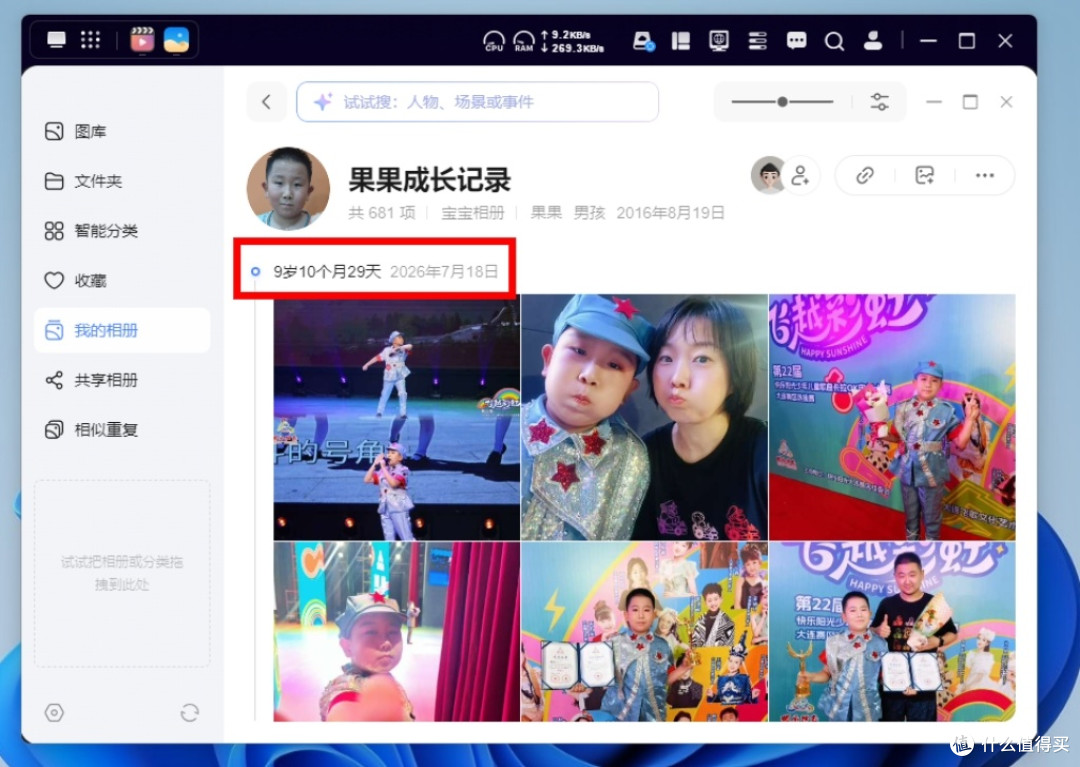This screenshot has height=767, width=1080.
Task: Open 共享相册 in the sidebar
Action: point(121,380)
